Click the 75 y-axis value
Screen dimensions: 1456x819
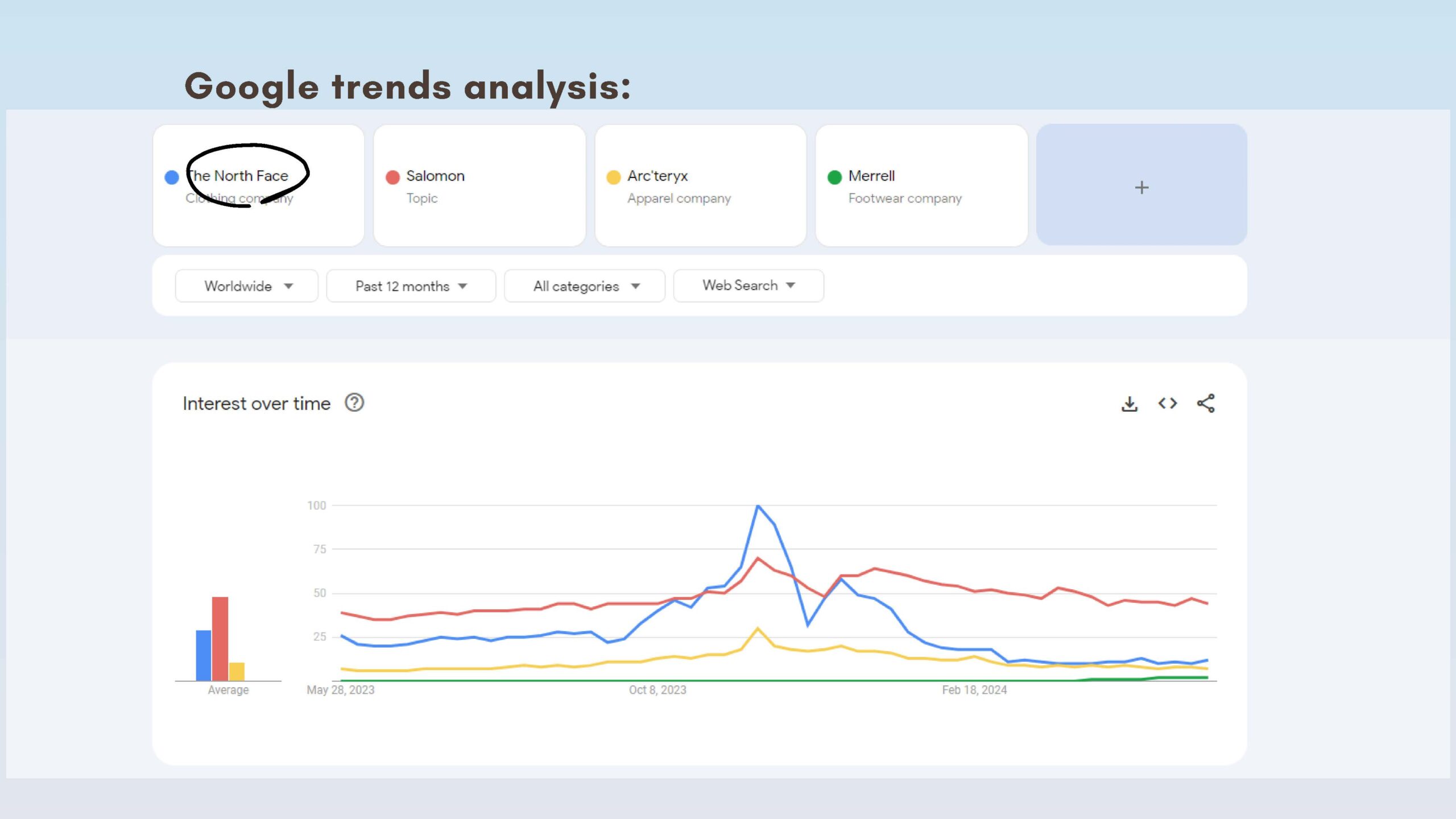[320, 549]
